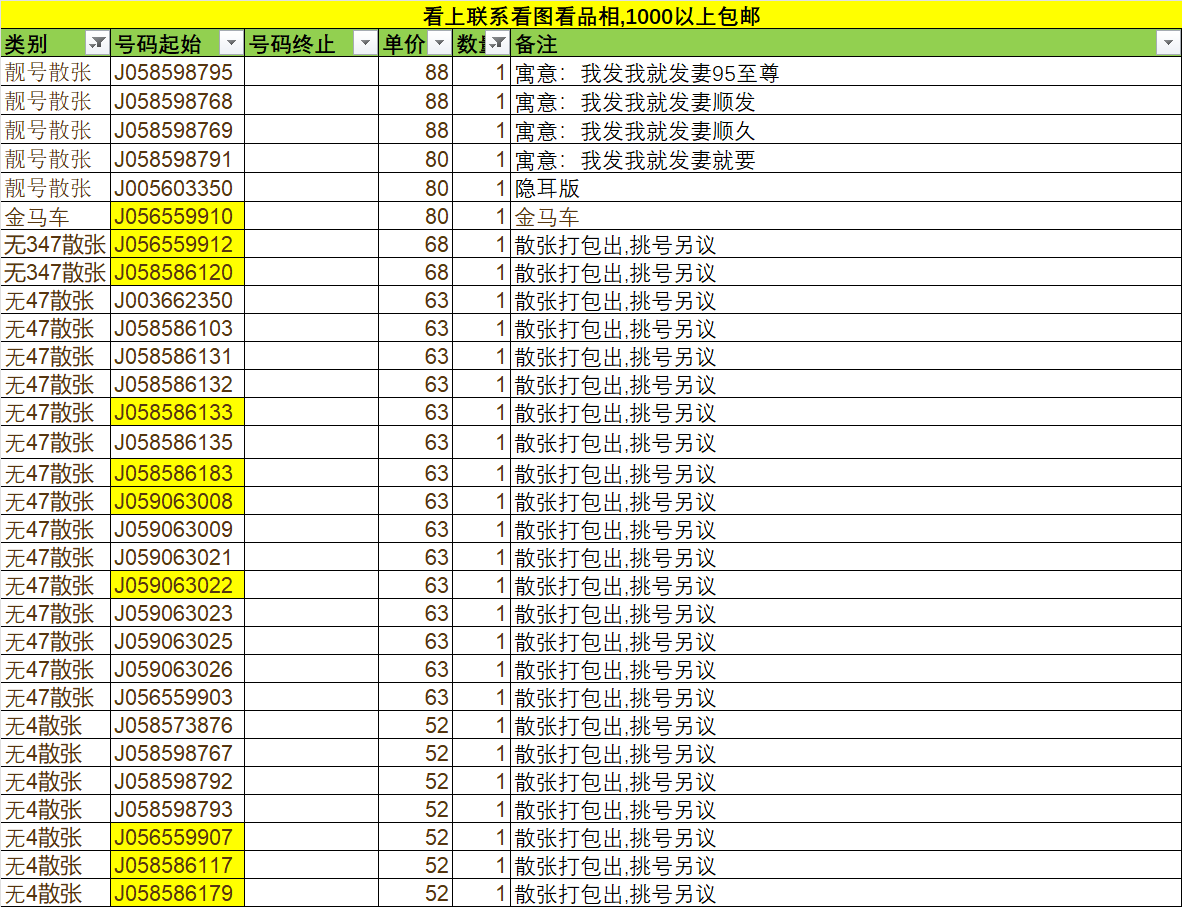Open the 数量 column filter dropdown
Viewport: 1182px width, 907px height.
pos(498,44)
